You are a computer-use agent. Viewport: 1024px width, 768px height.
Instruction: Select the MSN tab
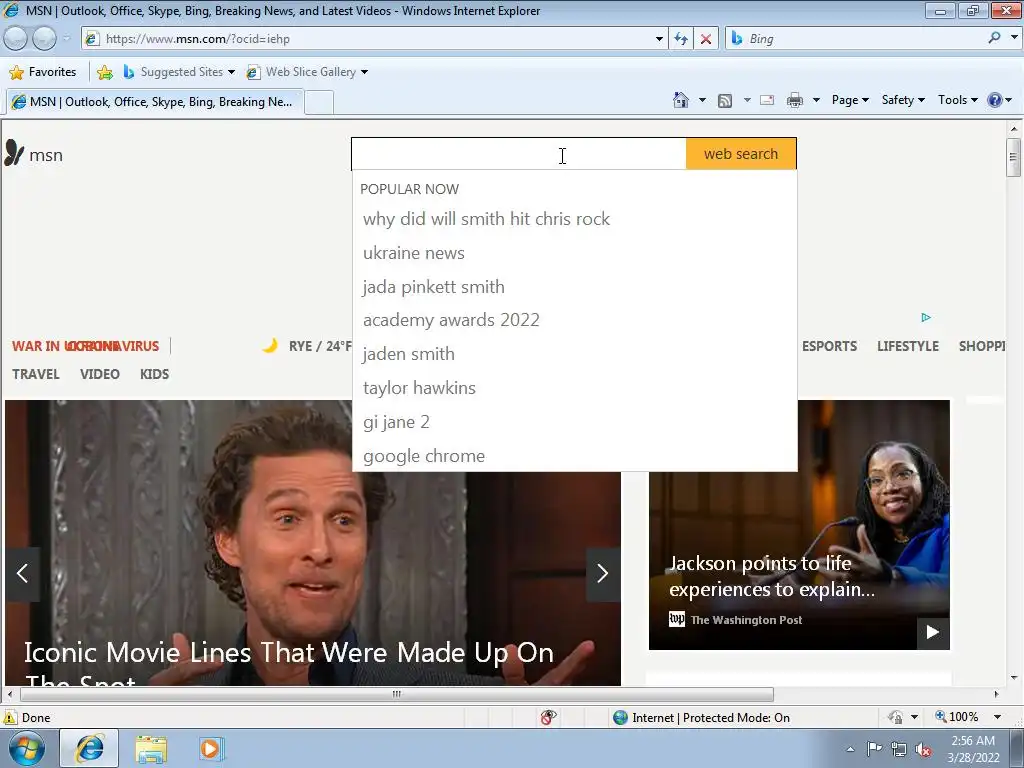point(155,102)
